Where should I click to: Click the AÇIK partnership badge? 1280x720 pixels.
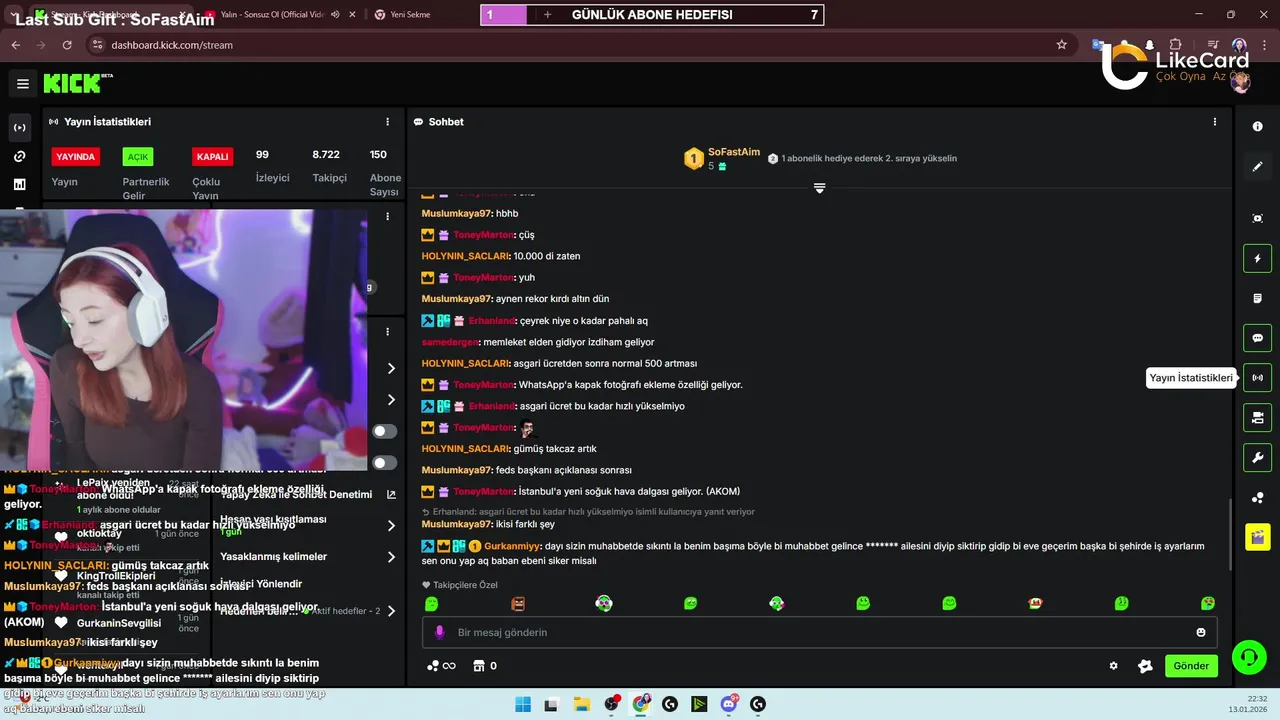click(138, 157)
